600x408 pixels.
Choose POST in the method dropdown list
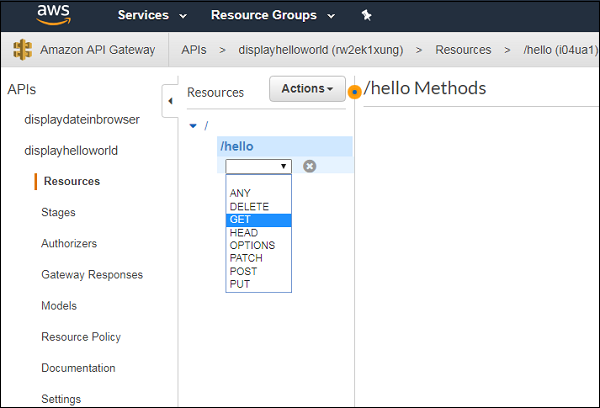click(x=243, y=271)
